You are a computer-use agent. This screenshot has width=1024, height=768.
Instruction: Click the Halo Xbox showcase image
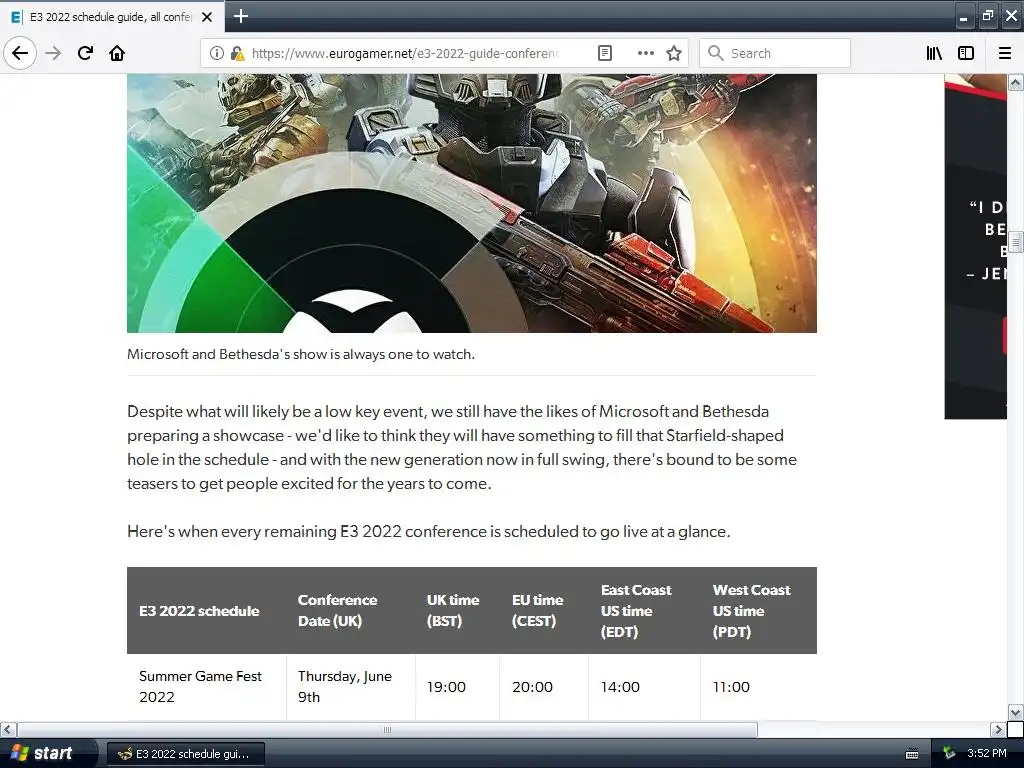[x=472, y=203]
